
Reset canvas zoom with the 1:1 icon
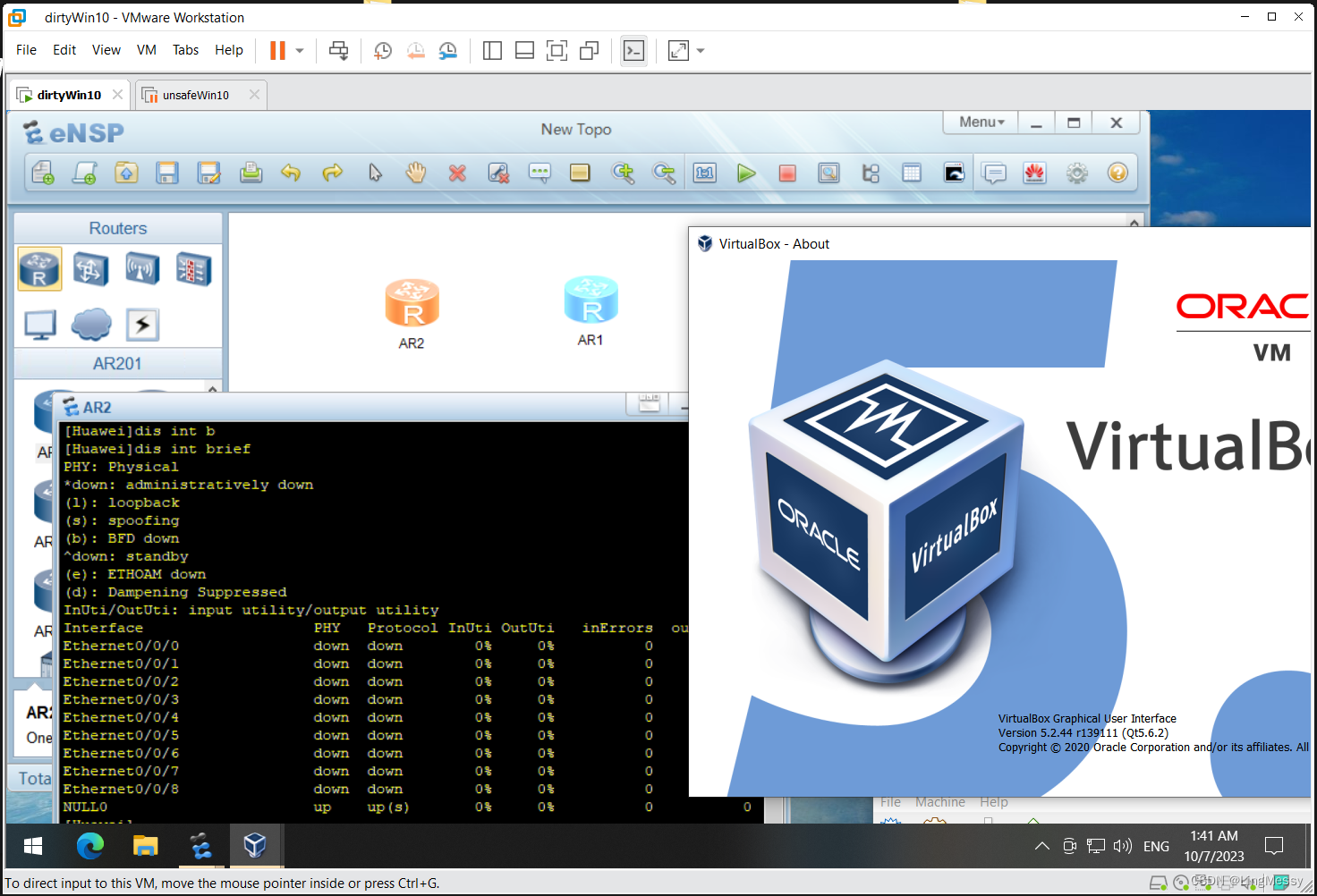(705, 173)
